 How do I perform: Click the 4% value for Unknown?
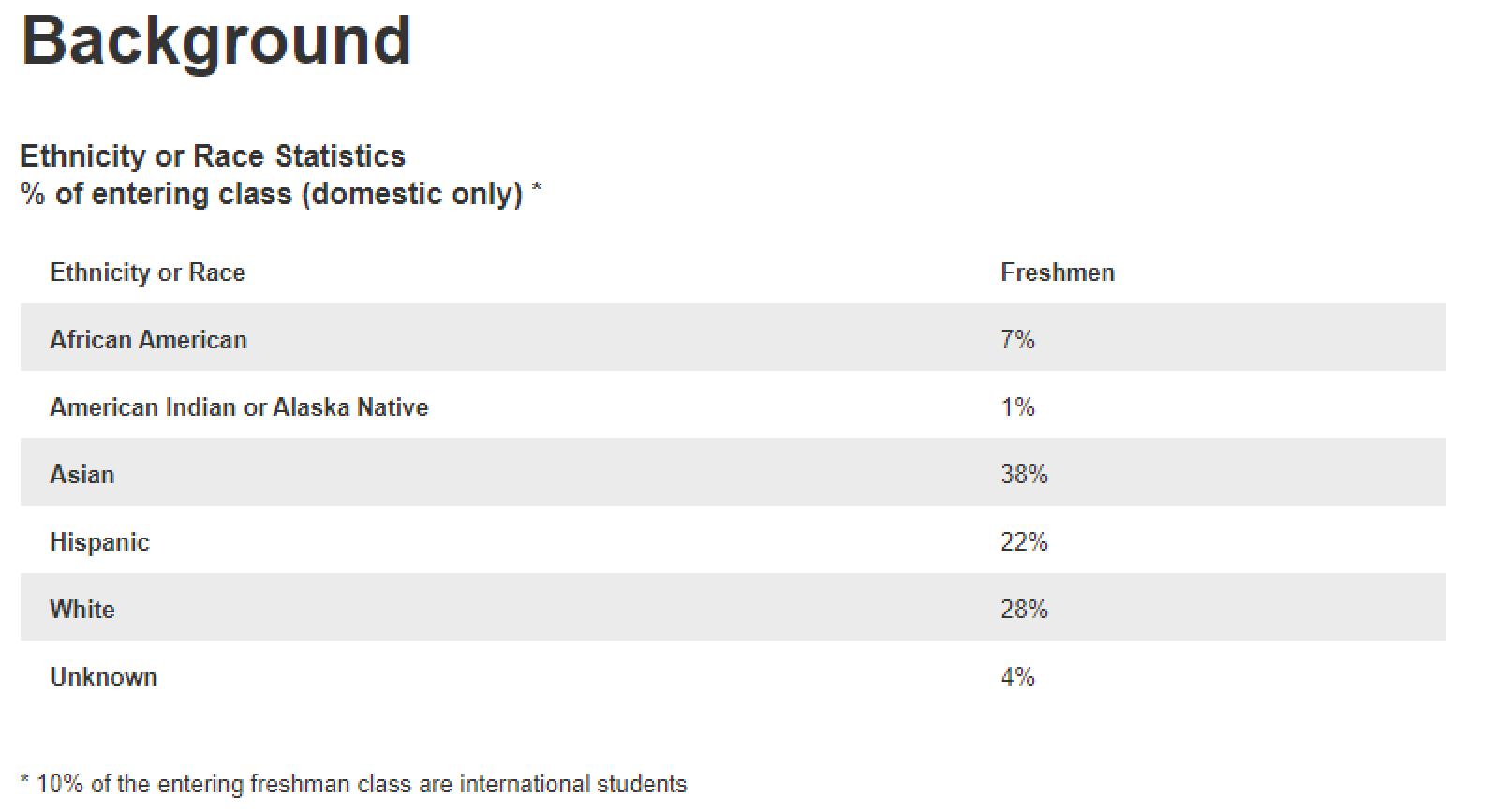[x=1017, y=677]
